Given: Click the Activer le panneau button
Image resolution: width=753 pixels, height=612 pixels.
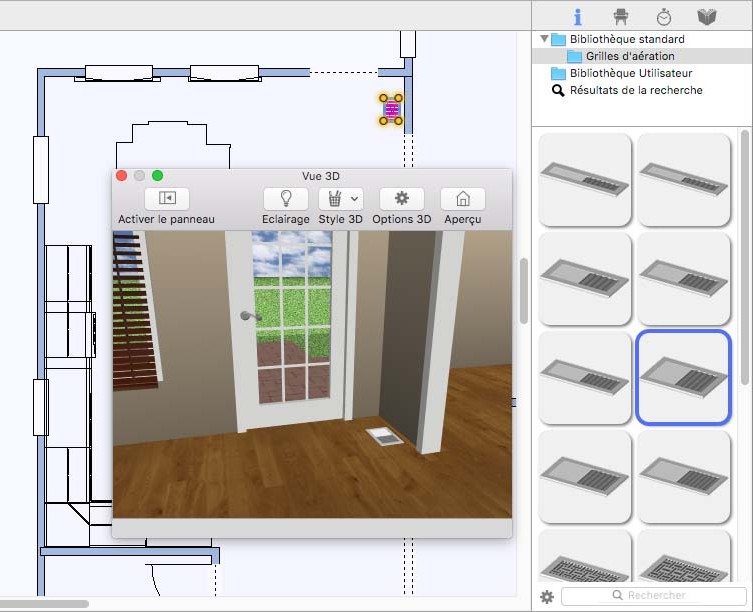Looking at the screenshot, I should point(166,198).
